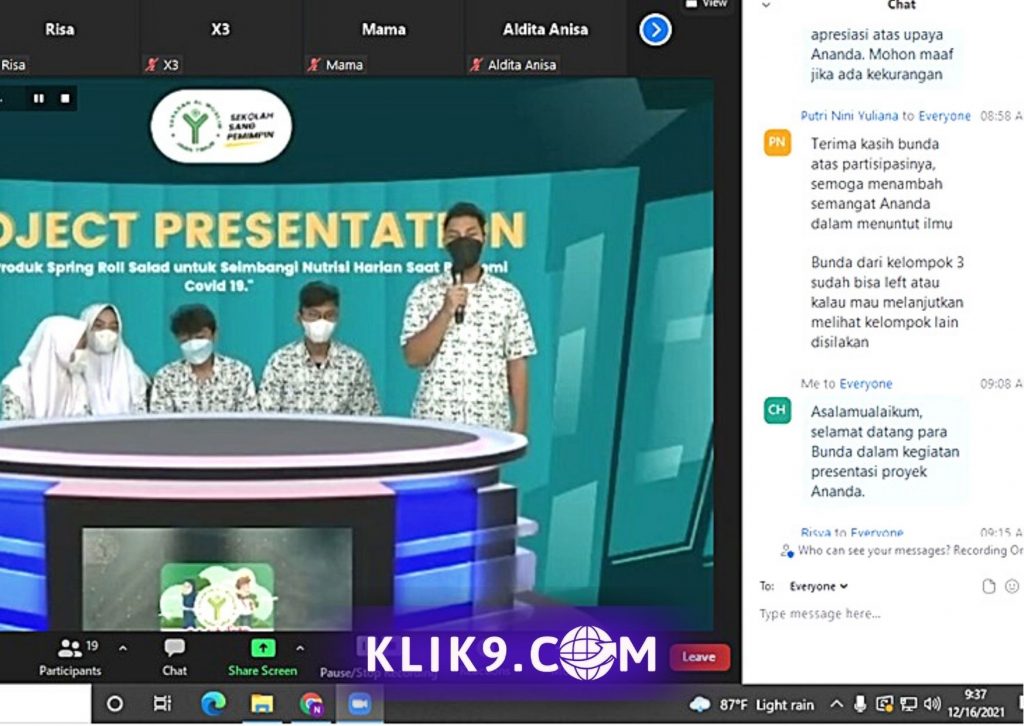Screen dimensions: 1024x726
Task: Open the Participants panel icon
Action: (70, 648)
